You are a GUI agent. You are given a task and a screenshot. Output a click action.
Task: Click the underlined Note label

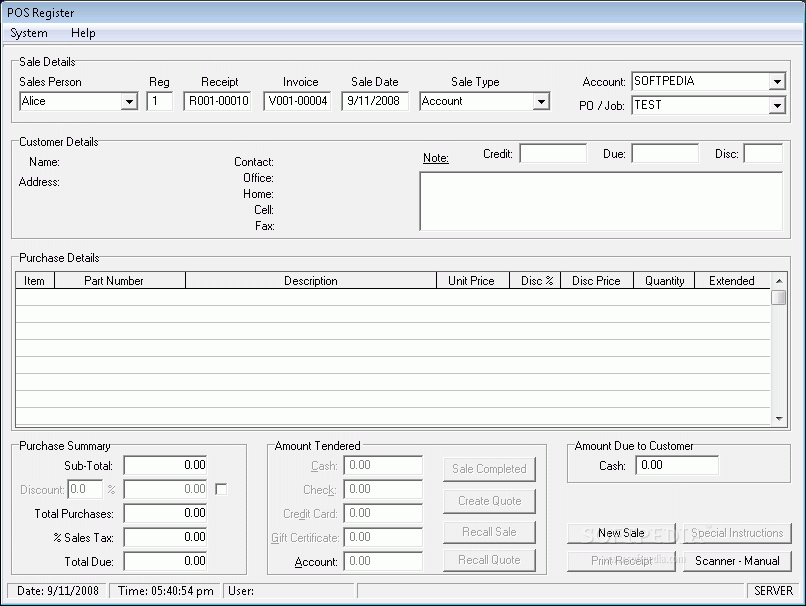click(435, 158)
